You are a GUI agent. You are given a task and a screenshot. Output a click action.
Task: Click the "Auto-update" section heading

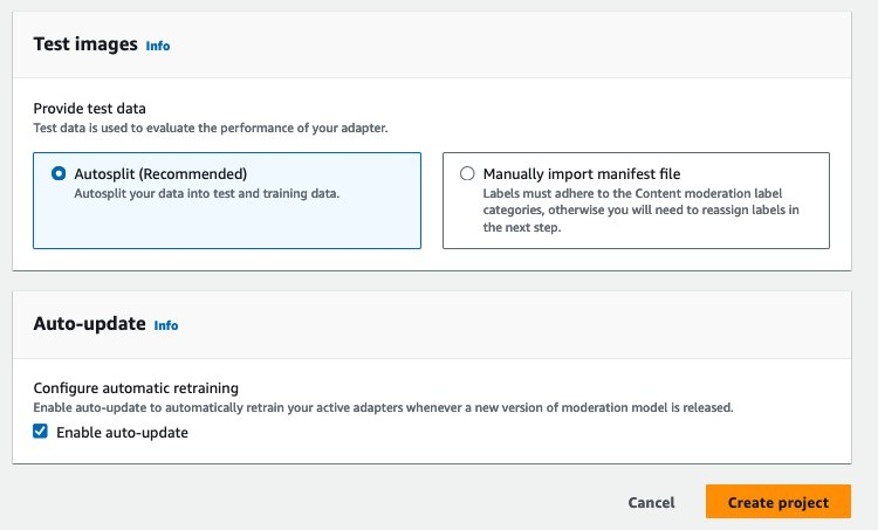90,324
